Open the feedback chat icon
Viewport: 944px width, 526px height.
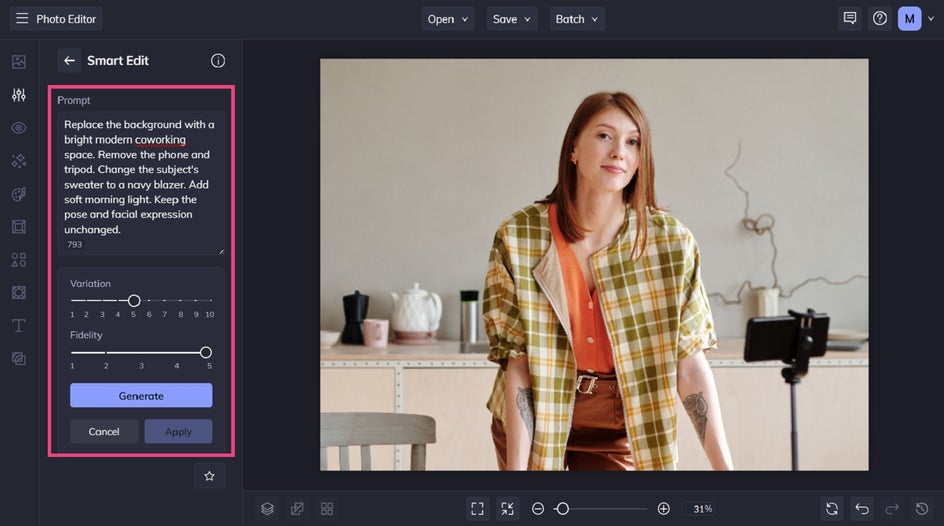point(849,19)
